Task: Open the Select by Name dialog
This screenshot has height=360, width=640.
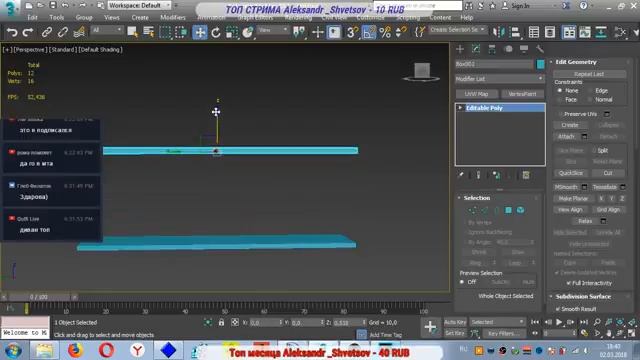Action: pyautogui.click(x=149, y=32)
